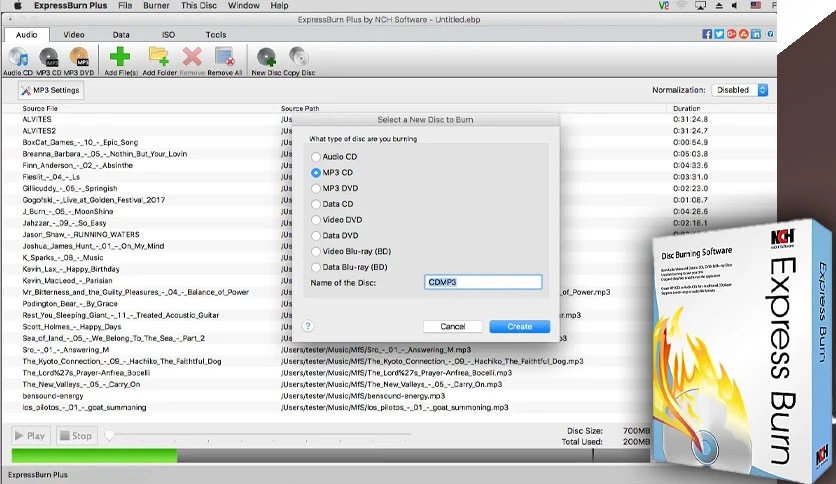Viewport: 836px width, 484px height.
Task: Select the MP3 DVD radio button
Action: (x=316, y=188)
